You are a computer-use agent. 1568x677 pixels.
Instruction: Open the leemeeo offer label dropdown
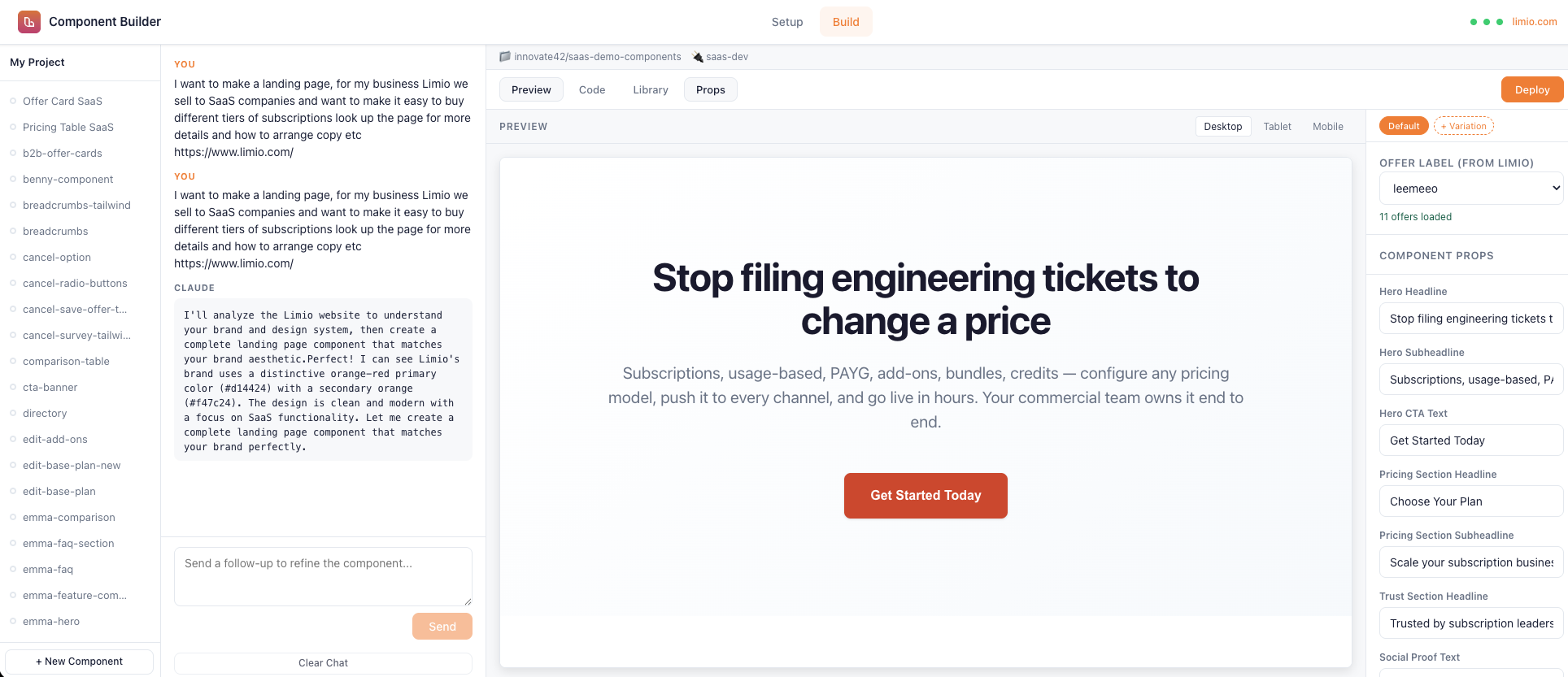click(x=1470, y=188)
